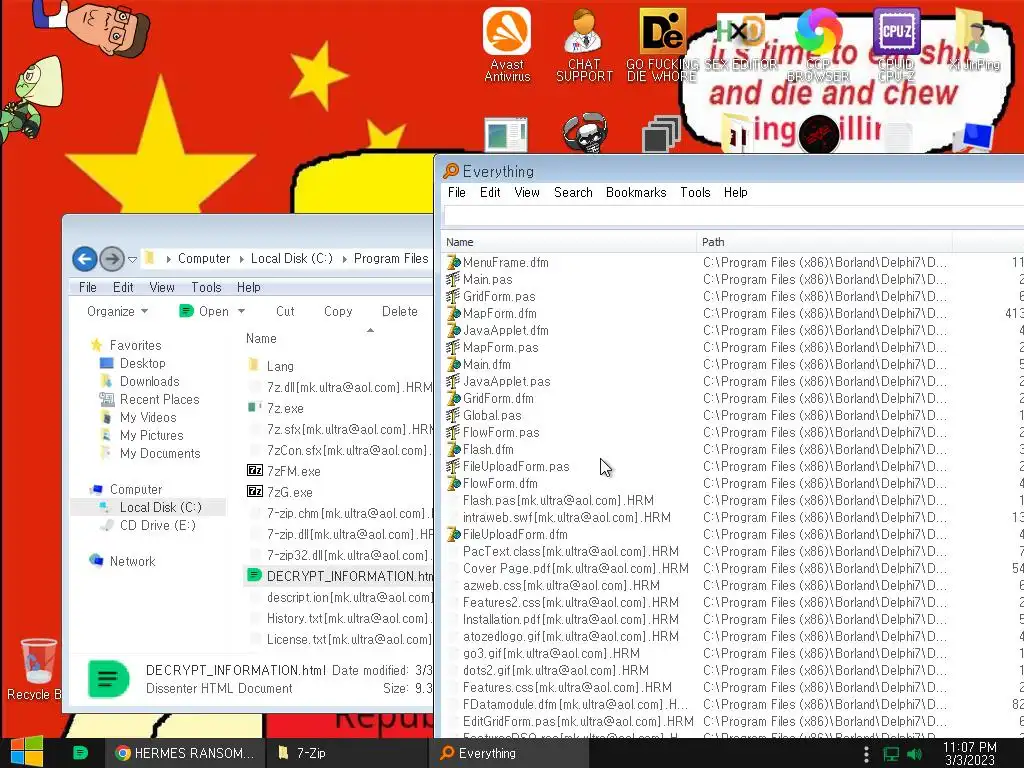Image resolution: width=1024 pixels, height=768 pixels.
Task: Click the green Dissenter taskbar icon
Action: click(x=80, y=753)
